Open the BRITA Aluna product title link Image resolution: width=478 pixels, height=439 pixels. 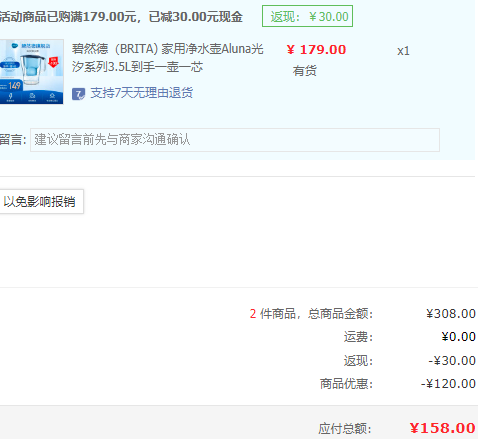168,58
